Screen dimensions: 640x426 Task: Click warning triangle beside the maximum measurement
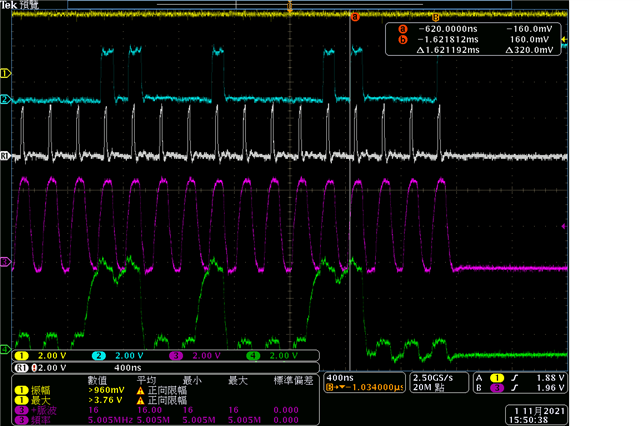click(140, 400)
